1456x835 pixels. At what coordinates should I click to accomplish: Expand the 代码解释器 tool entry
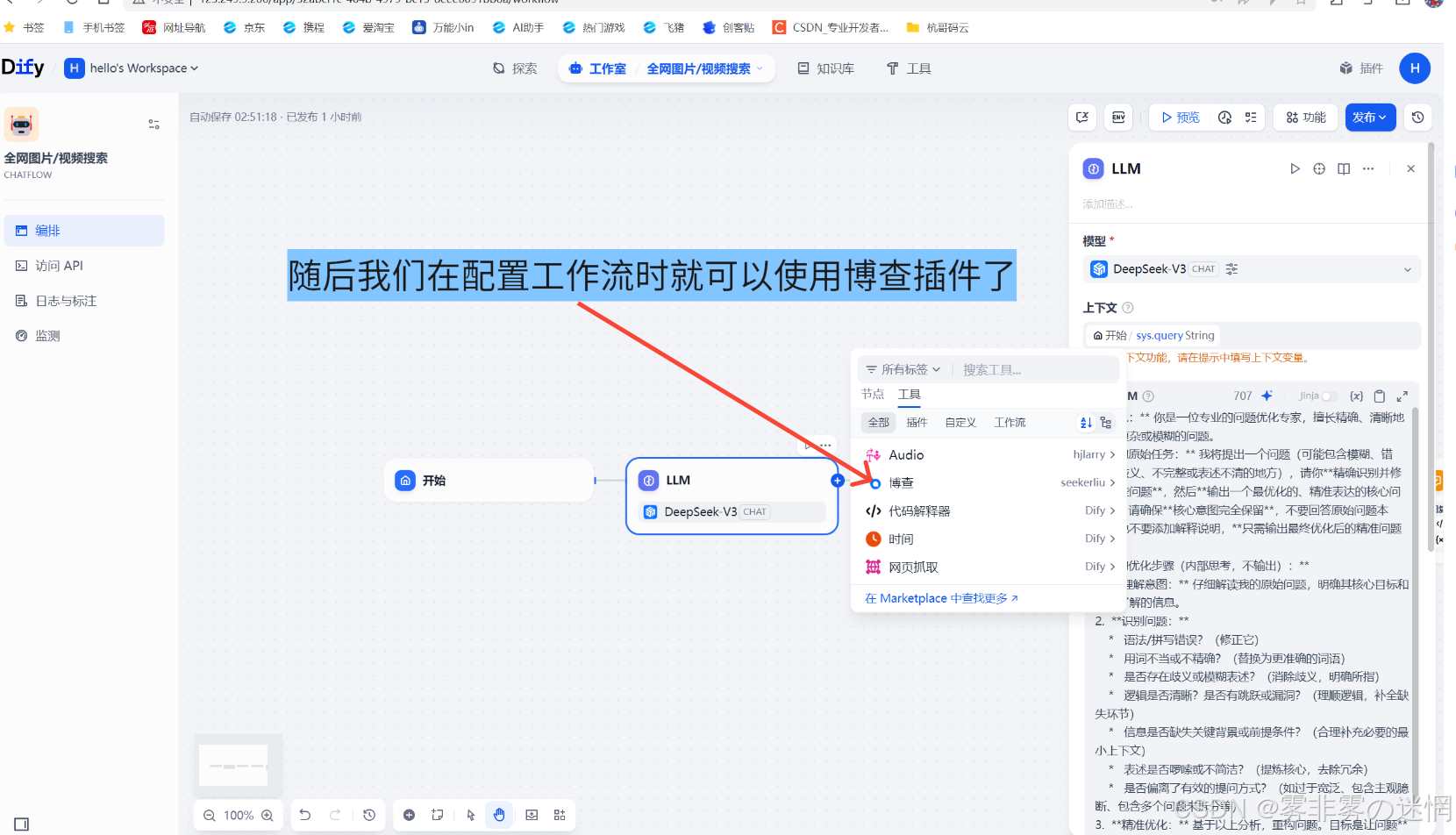pos(989,510)
